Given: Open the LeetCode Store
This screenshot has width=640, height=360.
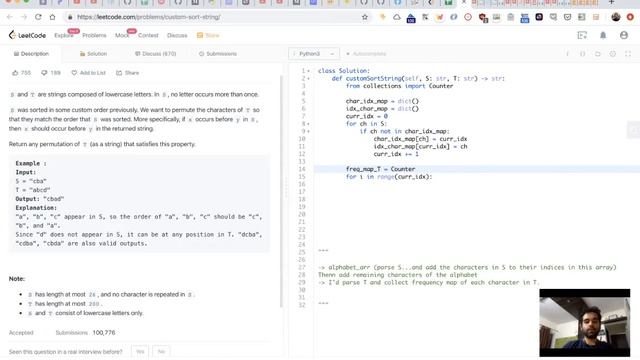Looking at the screenshot, I should 208,36.
